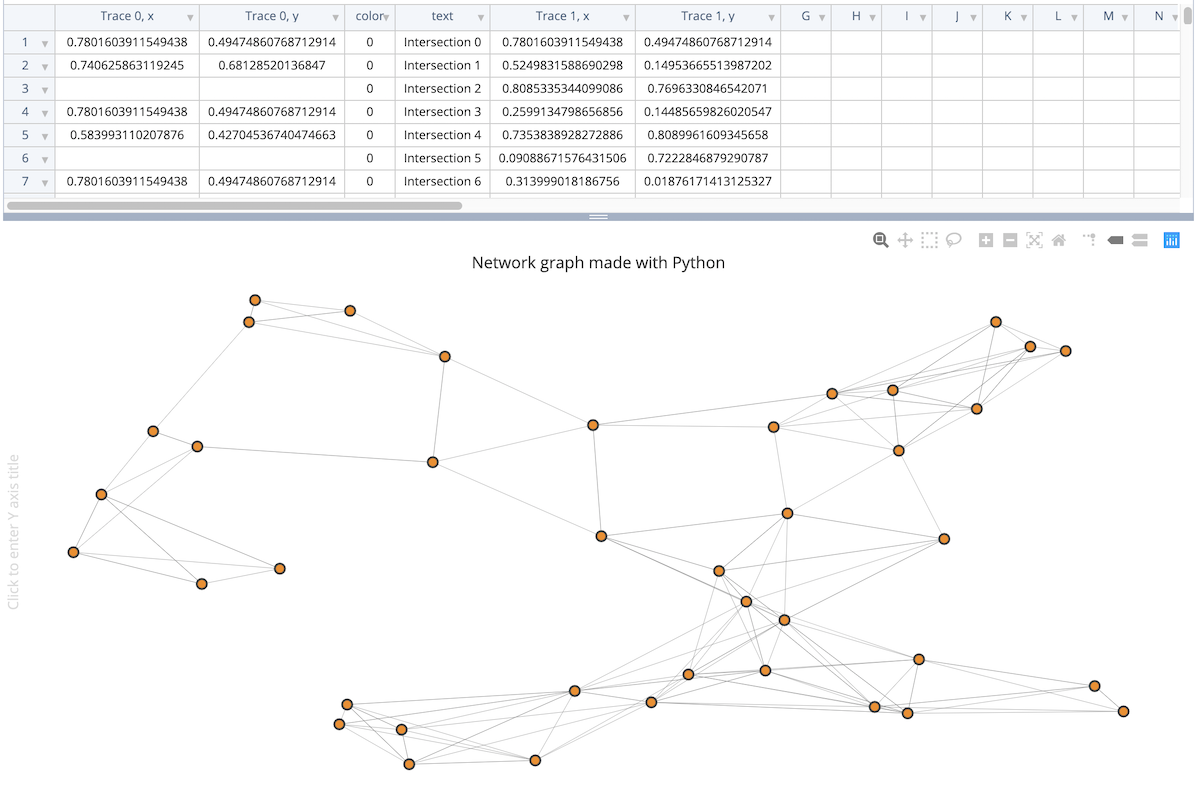Click the horizontal scrollbar under the table
The width and height of the screenshot is (1200, 795).
[234, 206]
